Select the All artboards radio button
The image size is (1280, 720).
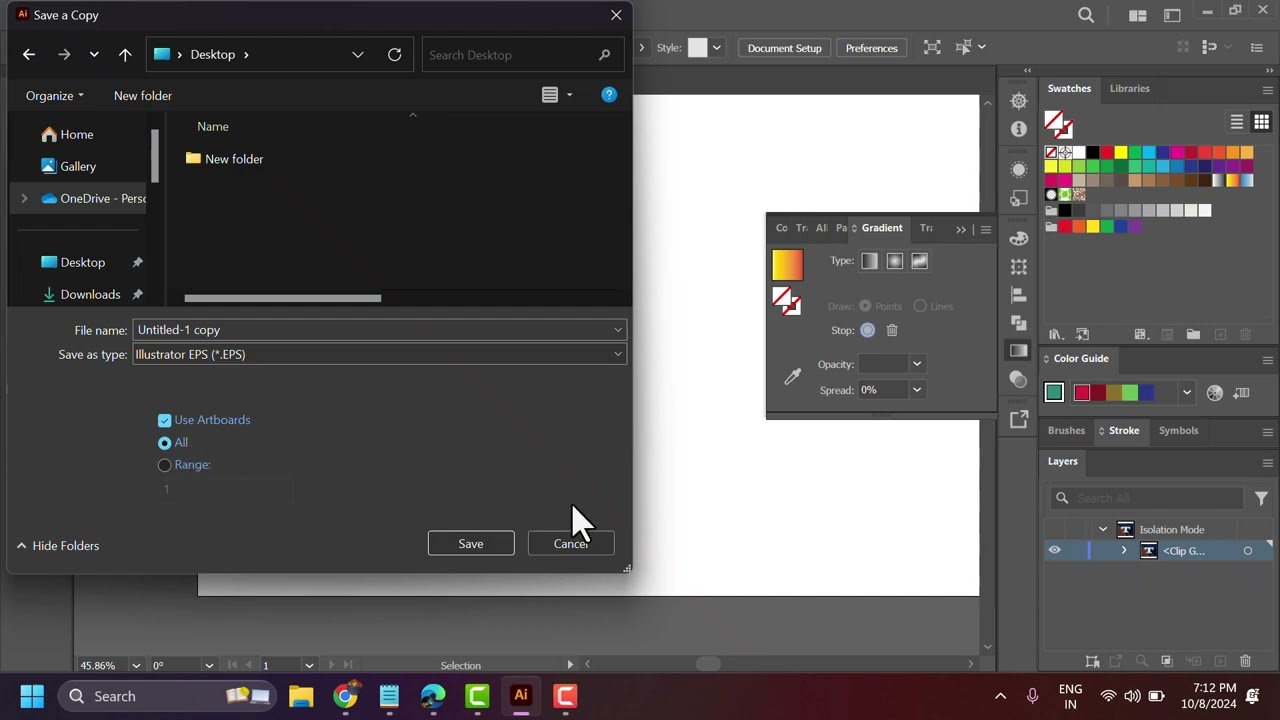tap(164, 443)
